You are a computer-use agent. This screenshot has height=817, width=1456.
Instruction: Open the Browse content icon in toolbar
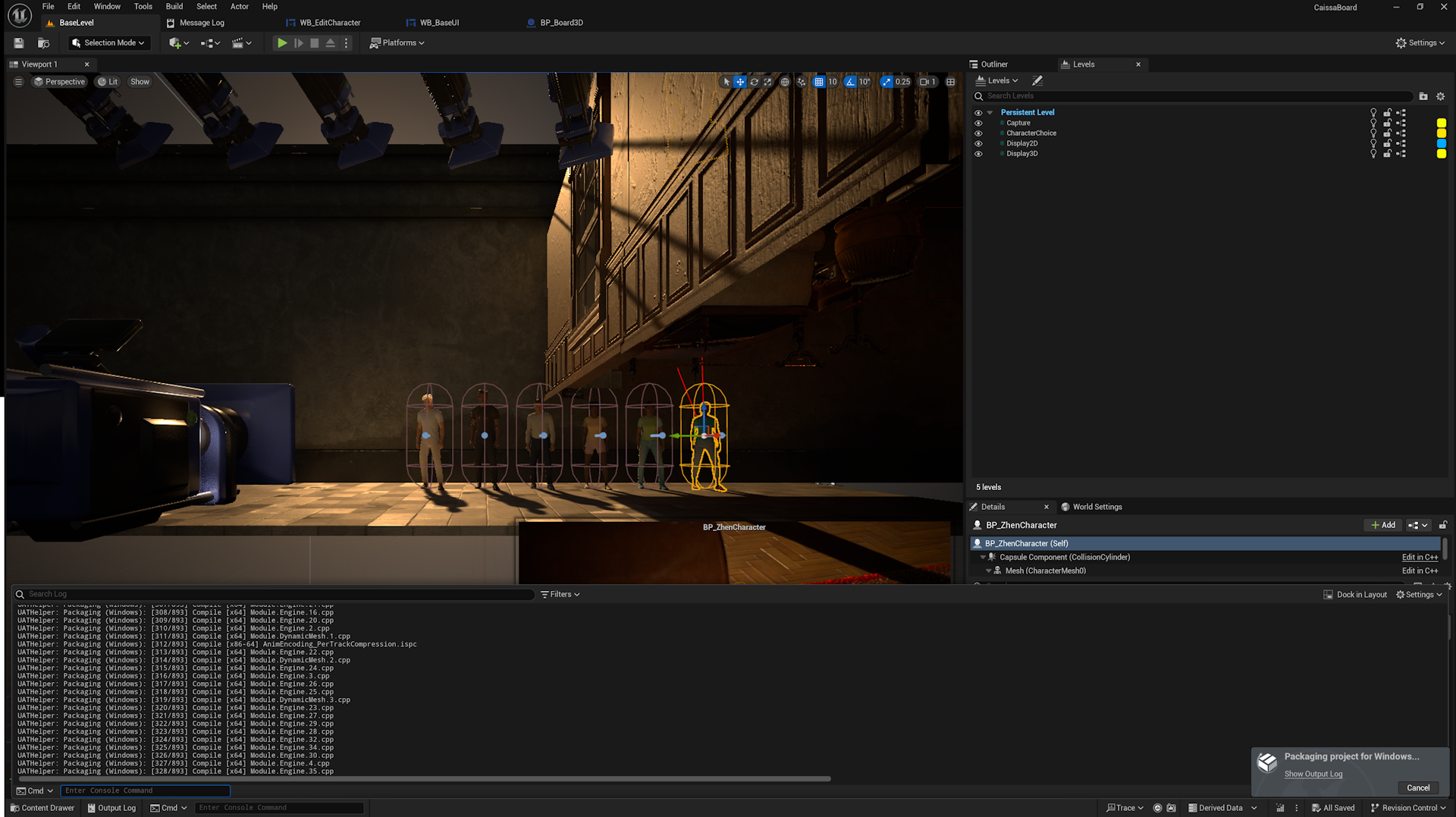pyautogui.click(x=43, y=43)
